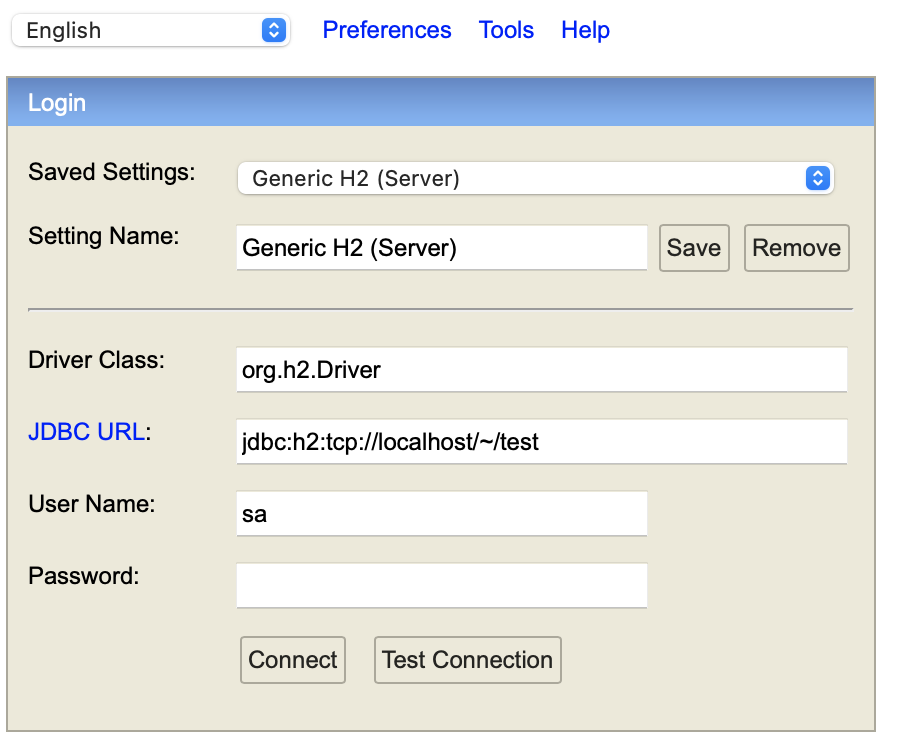Expand the Saved Settings dropdown

[x=536, y=178]
